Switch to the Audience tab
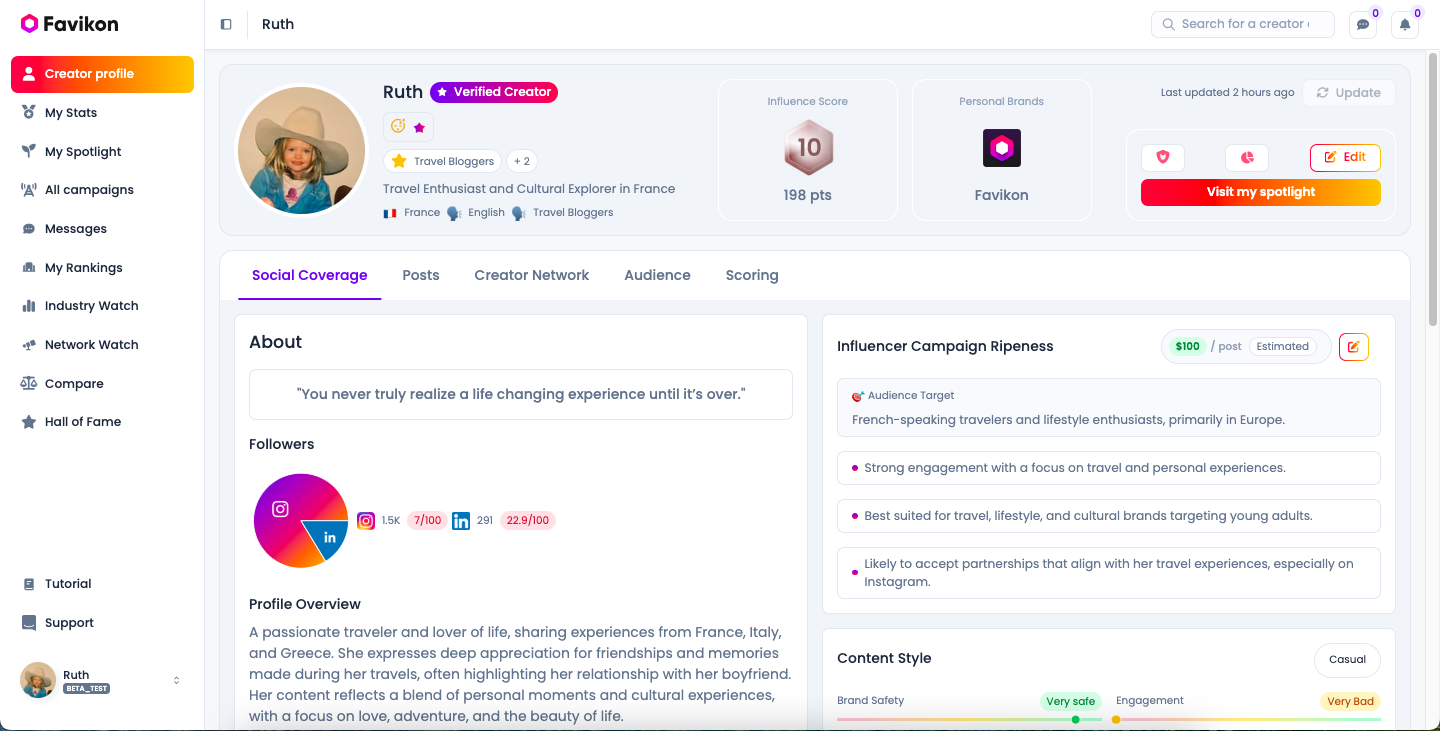Screen dimensions: 1440x731 [657, 275]
